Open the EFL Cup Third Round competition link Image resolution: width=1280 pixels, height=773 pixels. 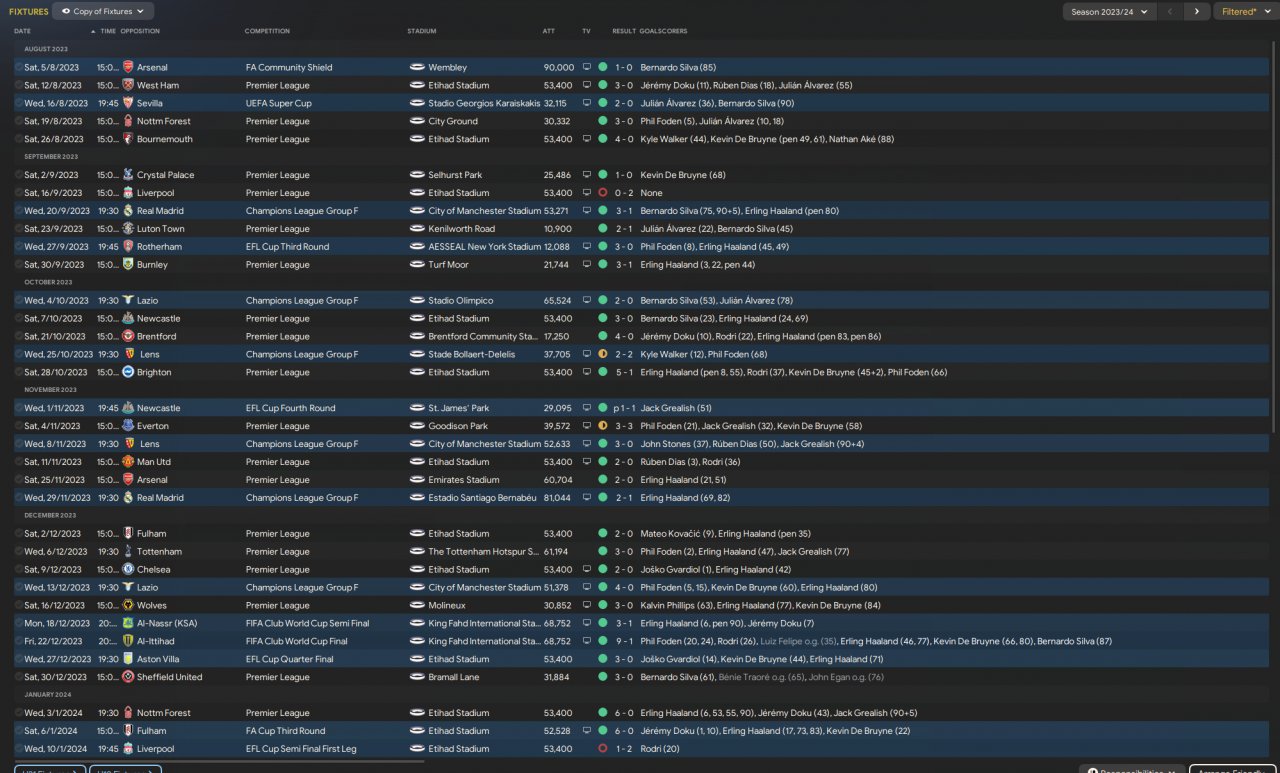pos(287,247)
